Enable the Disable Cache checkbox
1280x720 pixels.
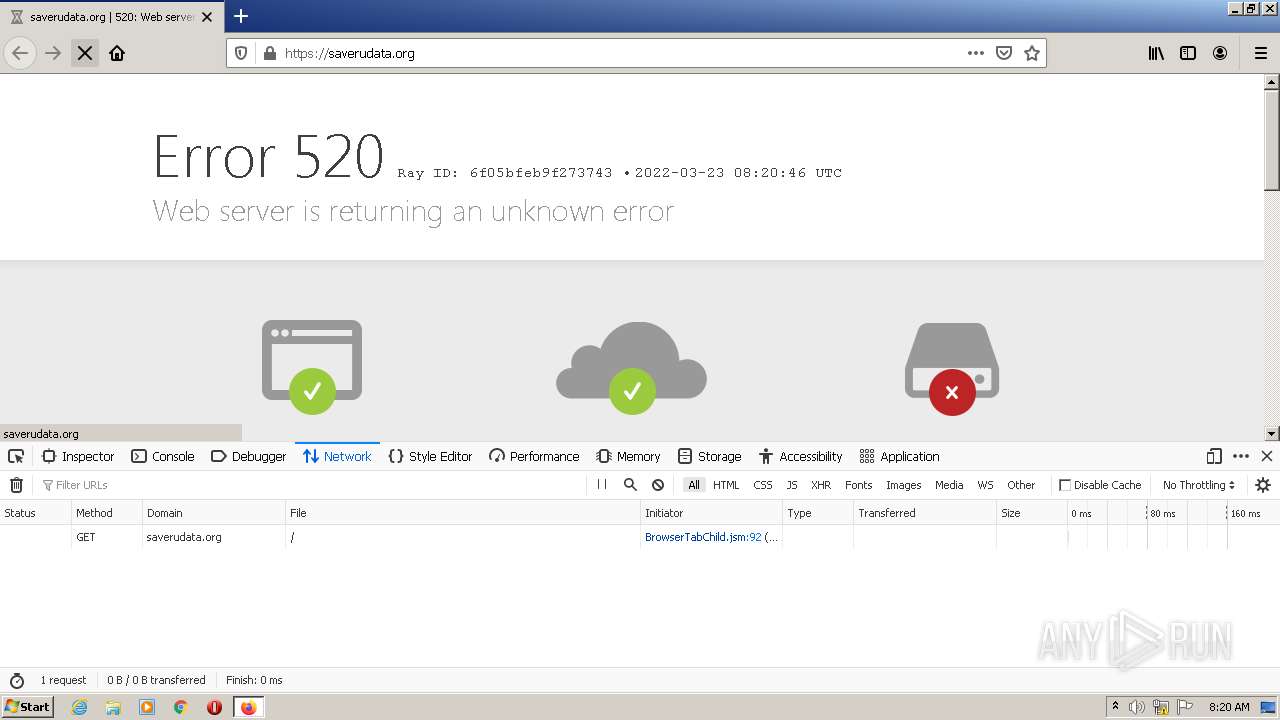click(1065, 485)
